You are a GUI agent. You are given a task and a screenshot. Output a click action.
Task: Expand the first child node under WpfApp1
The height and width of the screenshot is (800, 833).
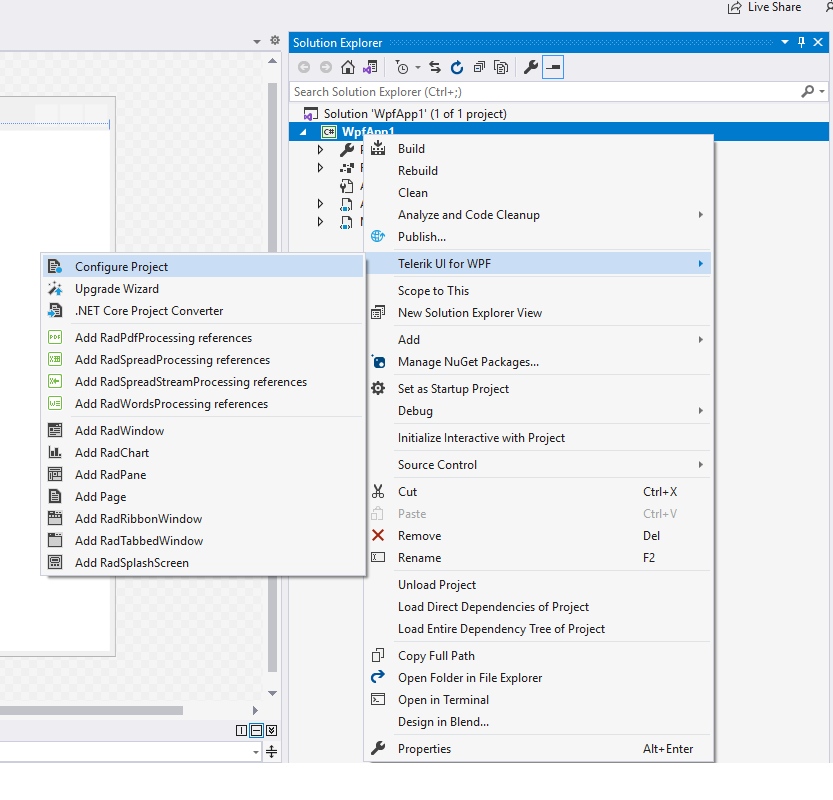320,150
